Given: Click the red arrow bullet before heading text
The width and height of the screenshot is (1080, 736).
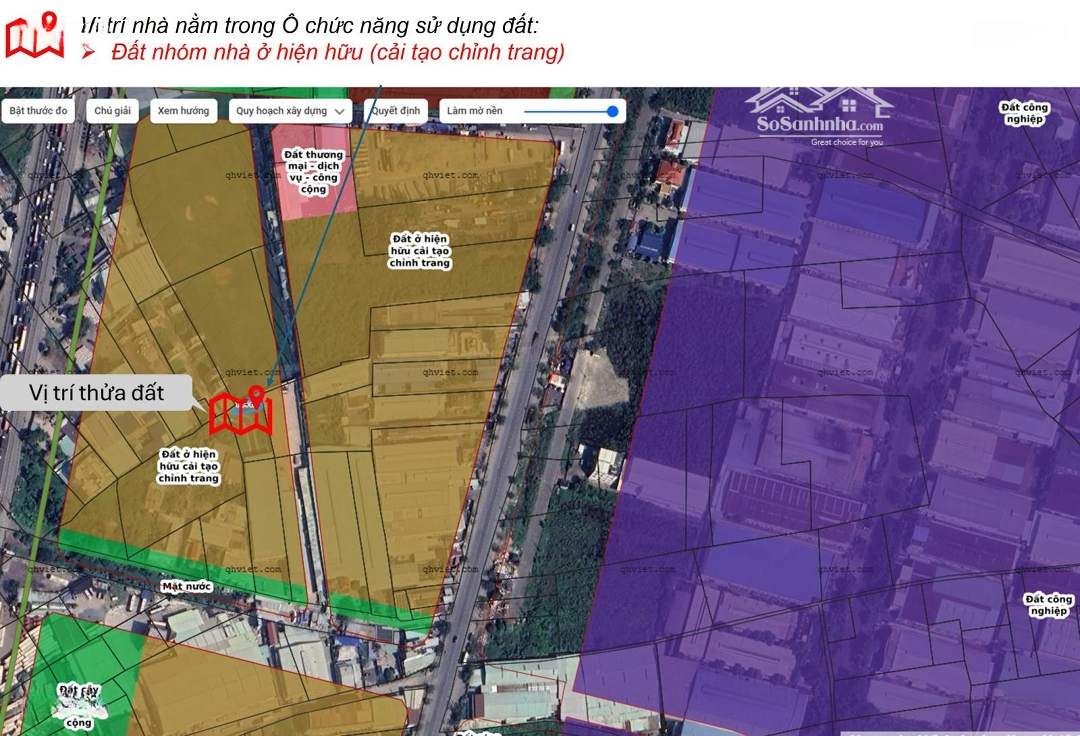Looking at the screenshot, I should tap(88, 52).
